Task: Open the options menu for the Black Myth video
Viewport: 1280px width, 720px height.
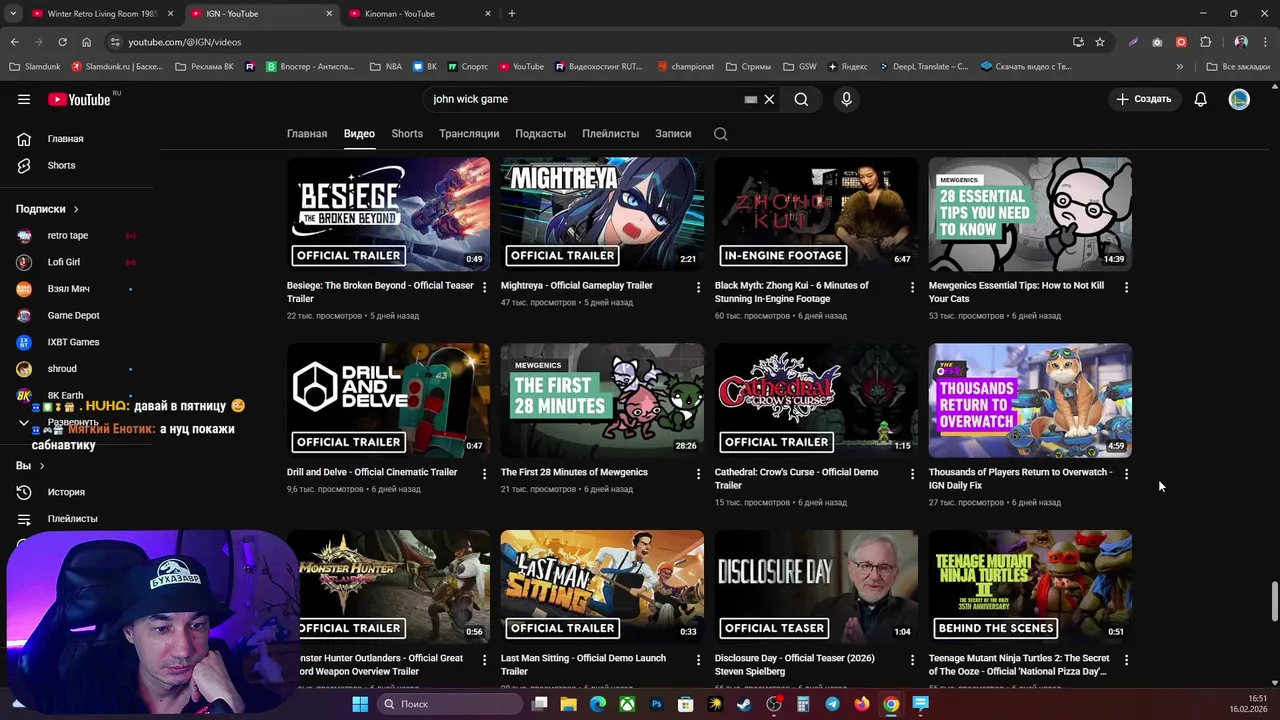Action: 912,287
